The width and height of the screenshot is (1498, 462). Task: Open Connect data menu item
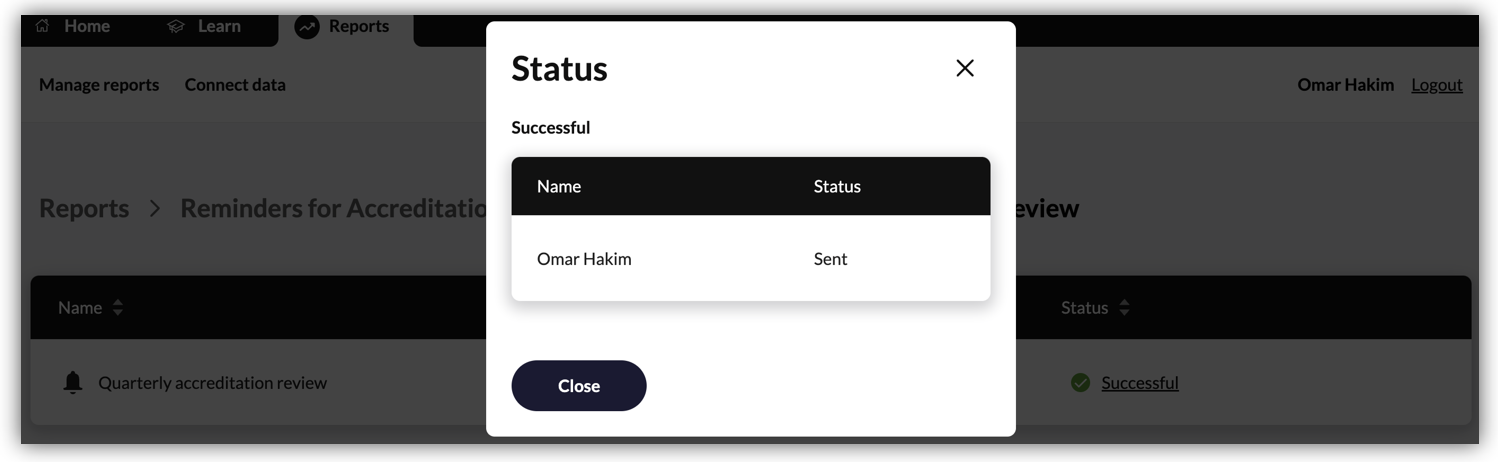coord(235,85)
